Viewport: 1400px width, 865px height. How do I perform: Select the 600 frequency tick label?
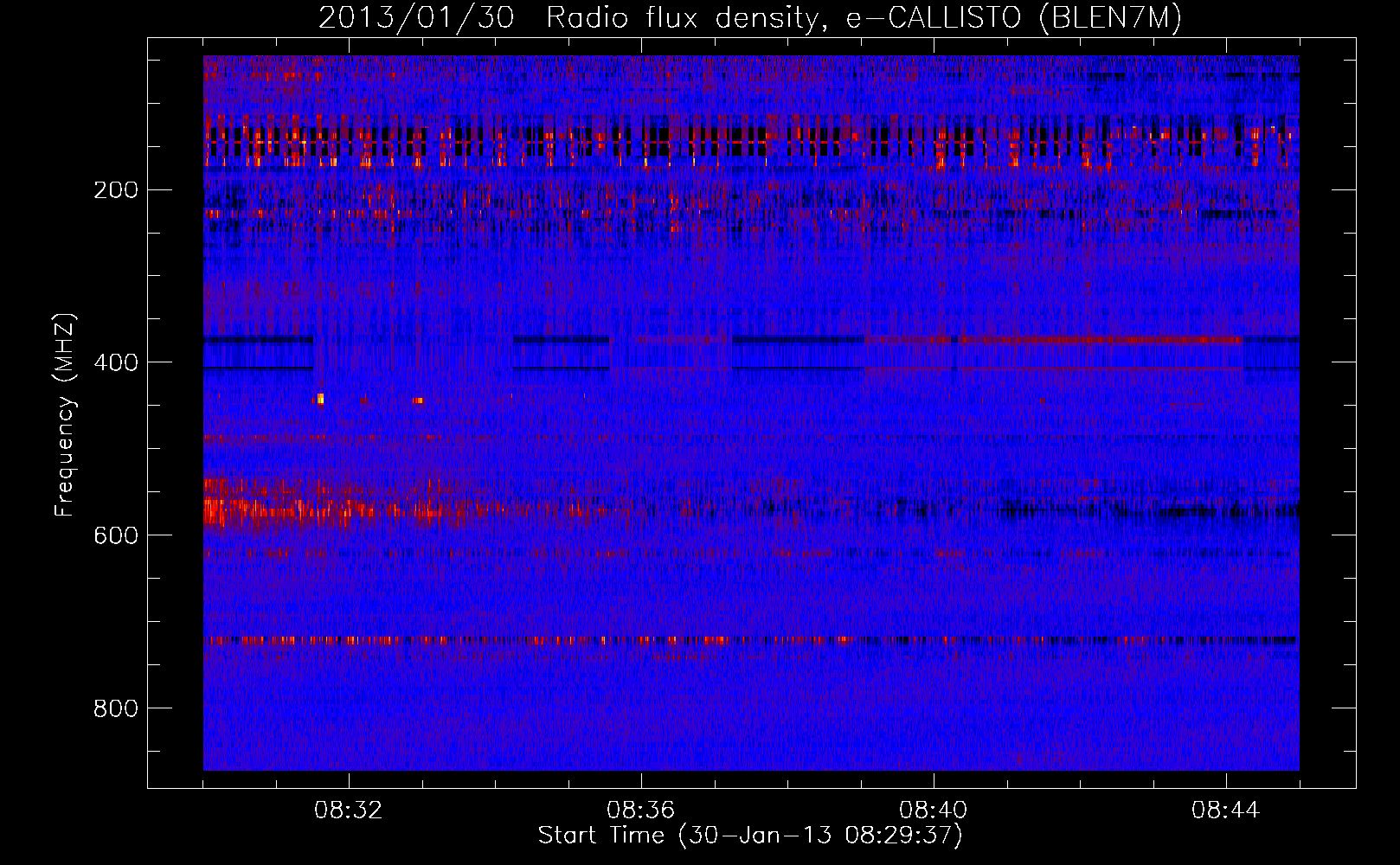click(116, 535)
